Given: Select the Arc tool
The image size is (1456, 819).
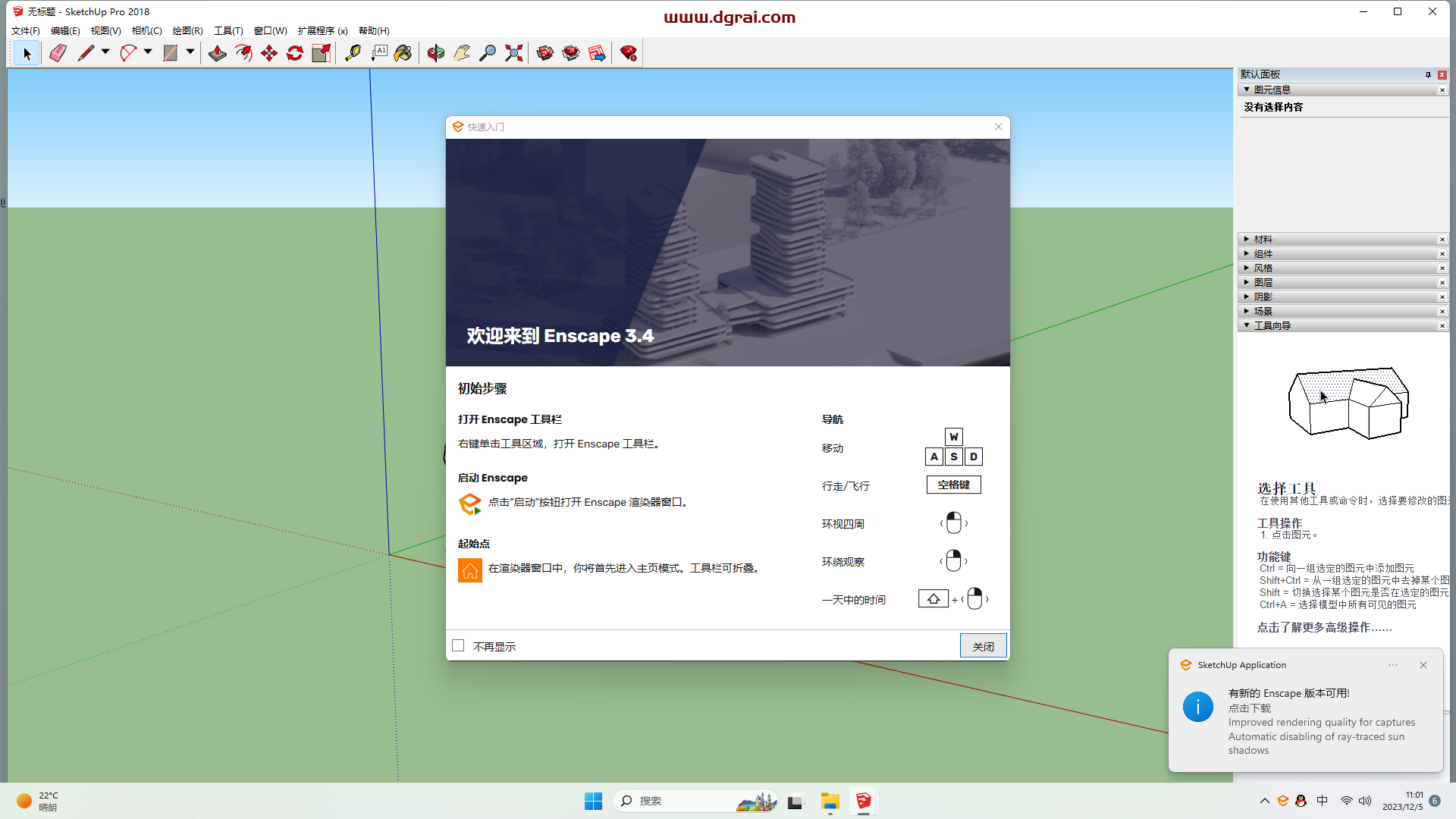Looking at the screenshot, I should pyautogui.click(x=128, y=53).
